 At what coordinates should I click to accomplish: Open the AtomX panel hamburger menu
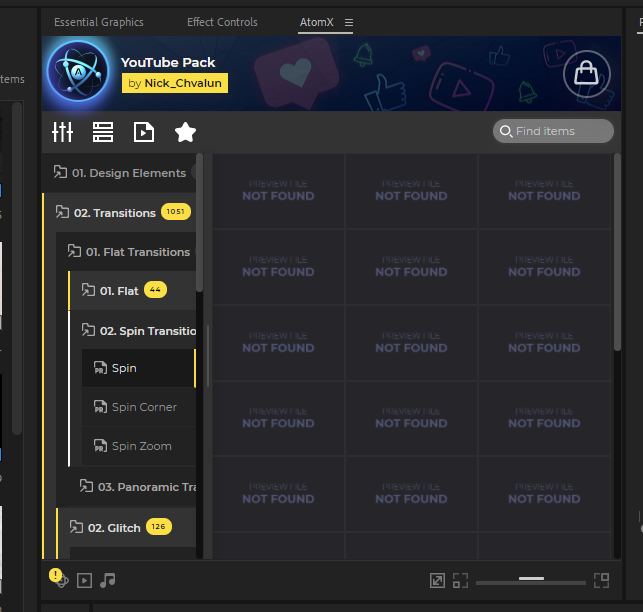[x=349, y=22]
